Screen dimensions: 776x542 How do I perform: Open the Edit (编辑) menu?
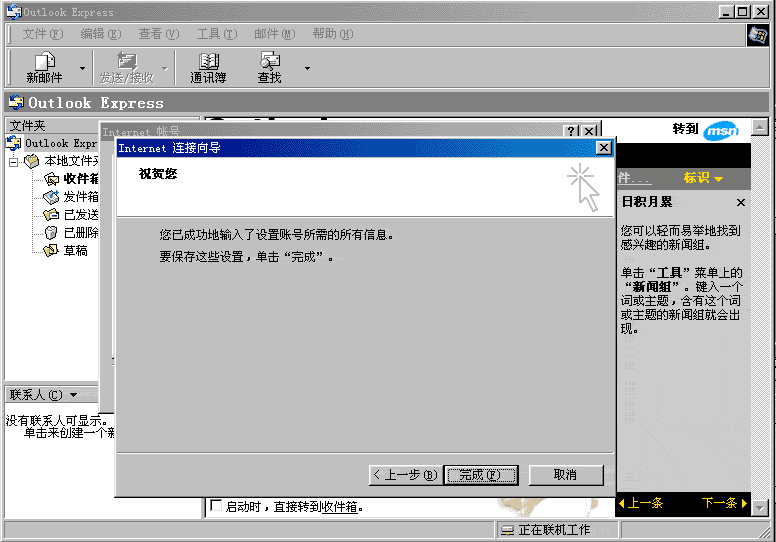click(100, 34)
